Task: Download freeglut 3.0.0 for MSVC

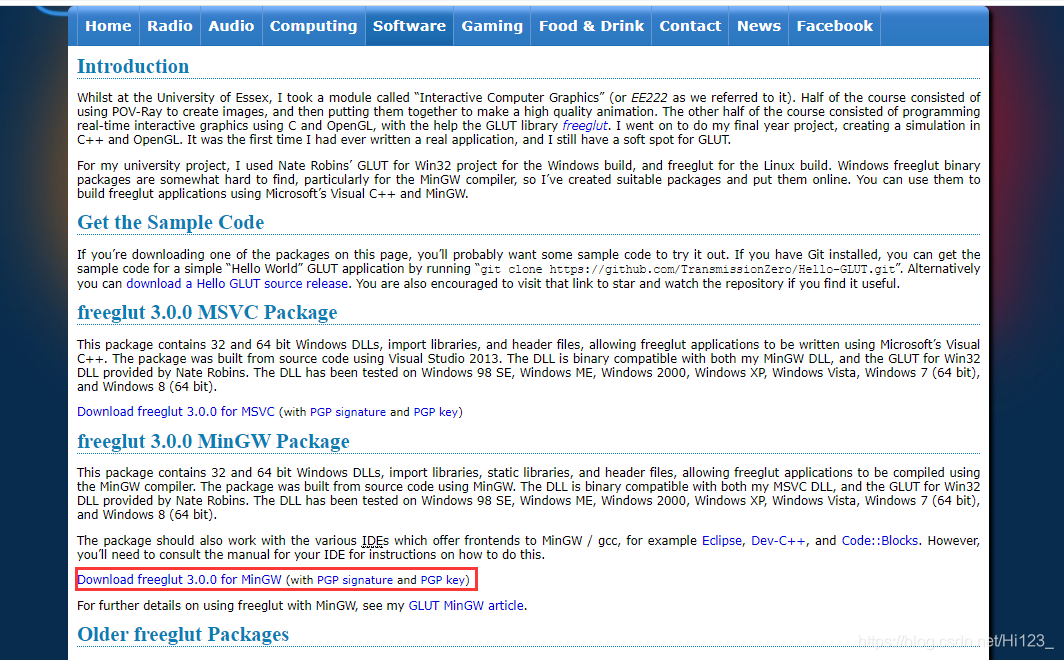Action: 176,412
